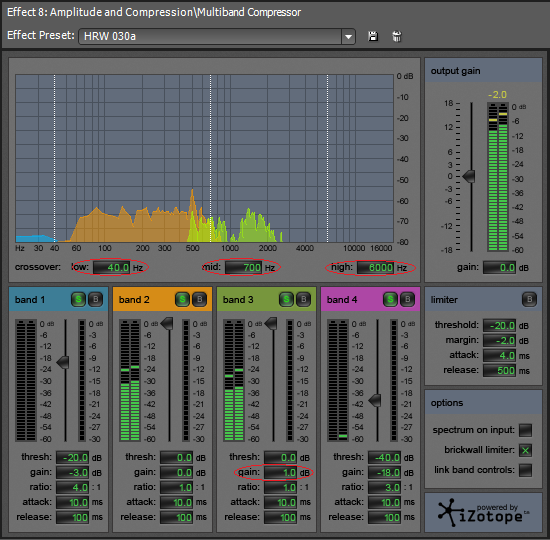
Task: Solo band 1 with the S button
Action: coord(78,299)
